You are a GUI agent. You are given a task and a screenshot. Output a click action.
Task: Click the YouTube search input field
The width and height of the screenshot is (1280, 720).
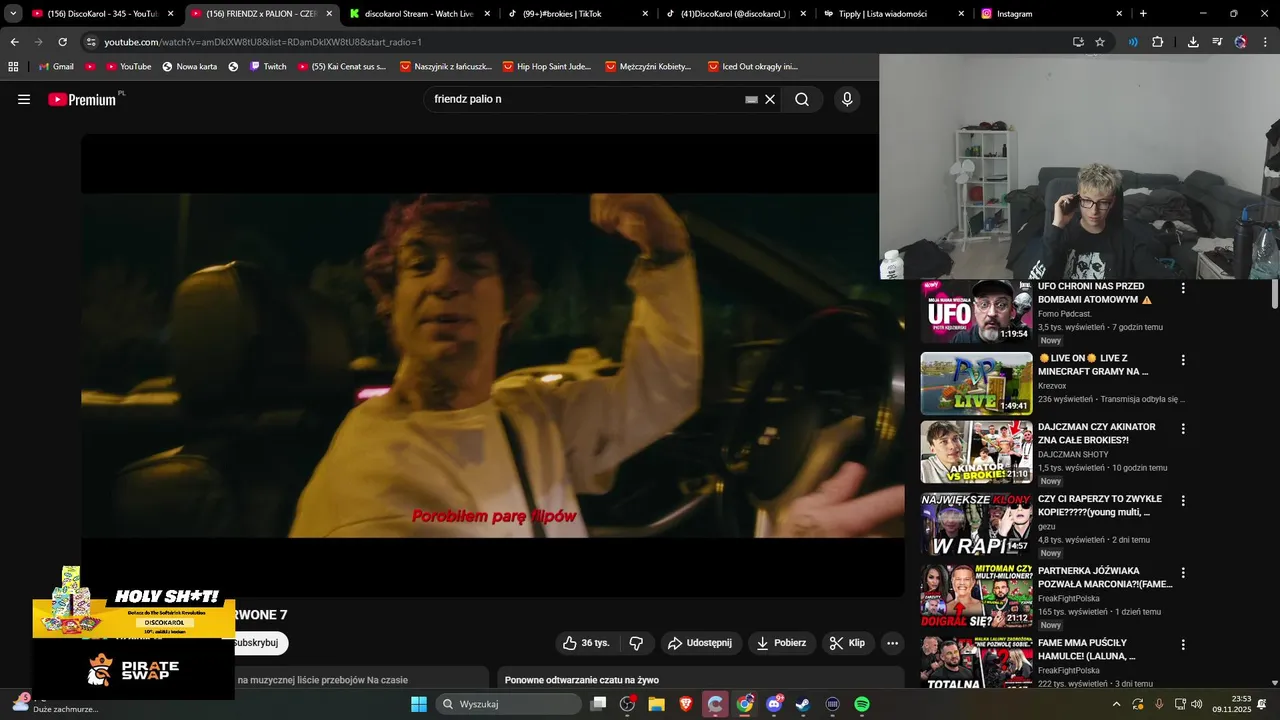point(585,100)
